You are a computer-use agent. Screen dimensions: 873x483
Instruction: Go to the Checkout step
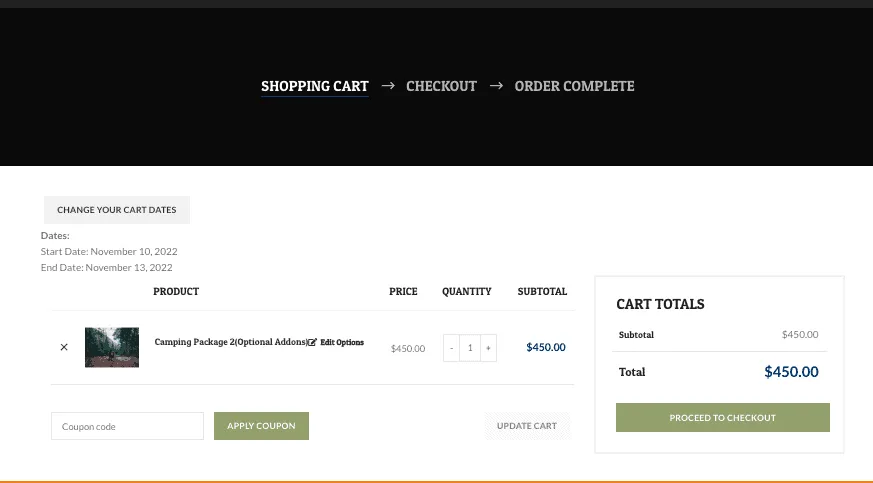(441, 86)
